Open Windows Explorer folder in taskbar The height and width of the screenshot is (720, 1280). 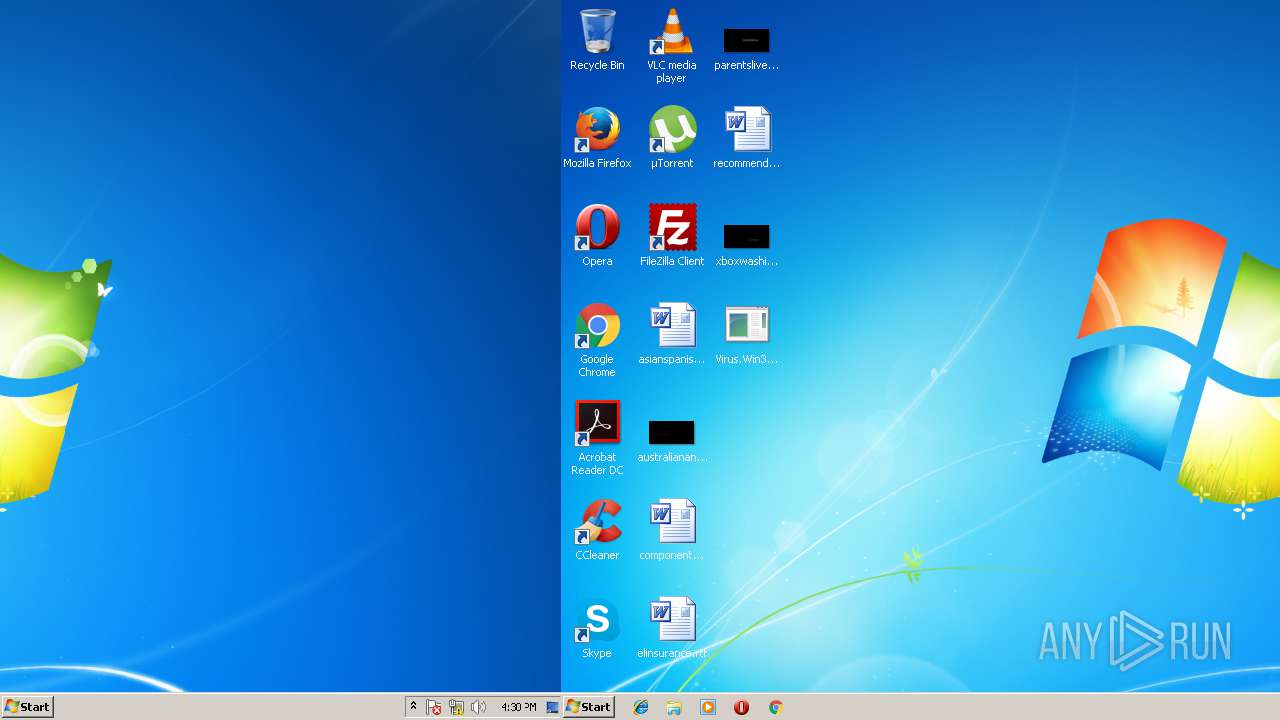674,707
